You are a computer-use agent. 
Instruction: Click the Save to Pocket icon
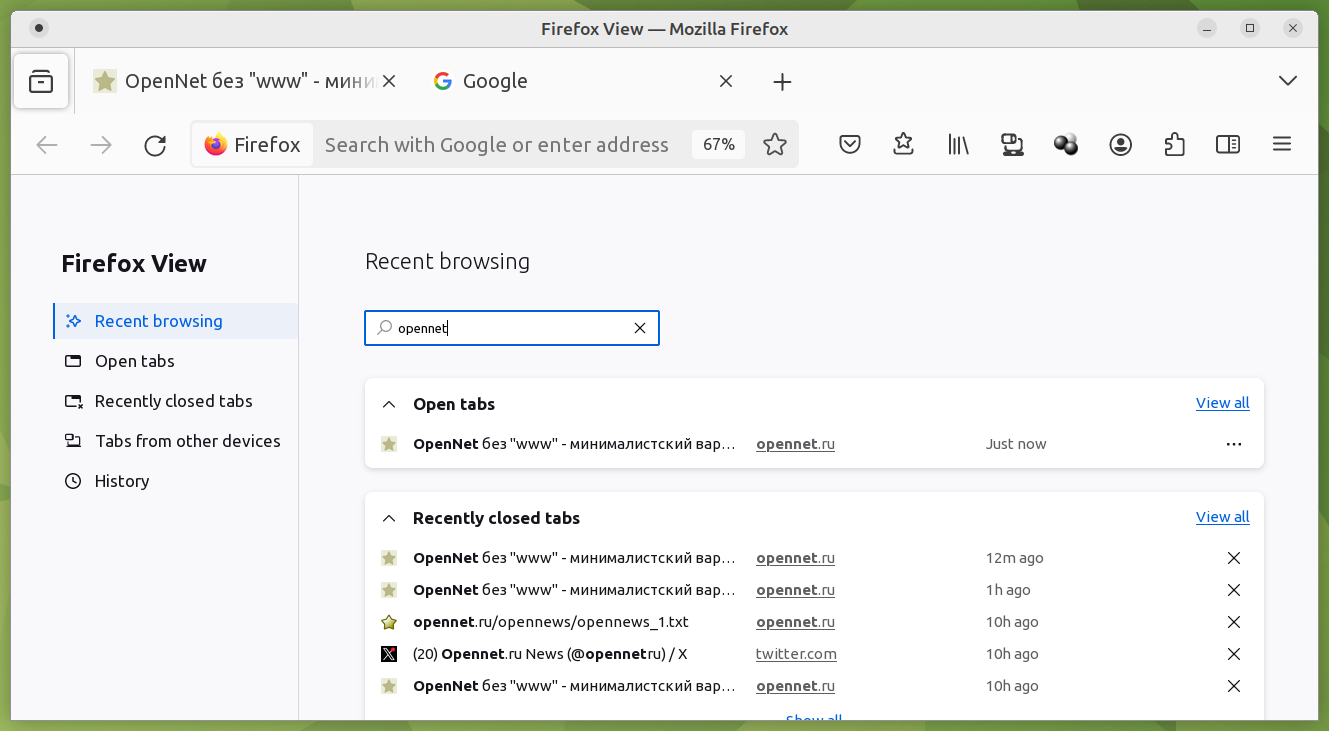click(x=850, y=145)
